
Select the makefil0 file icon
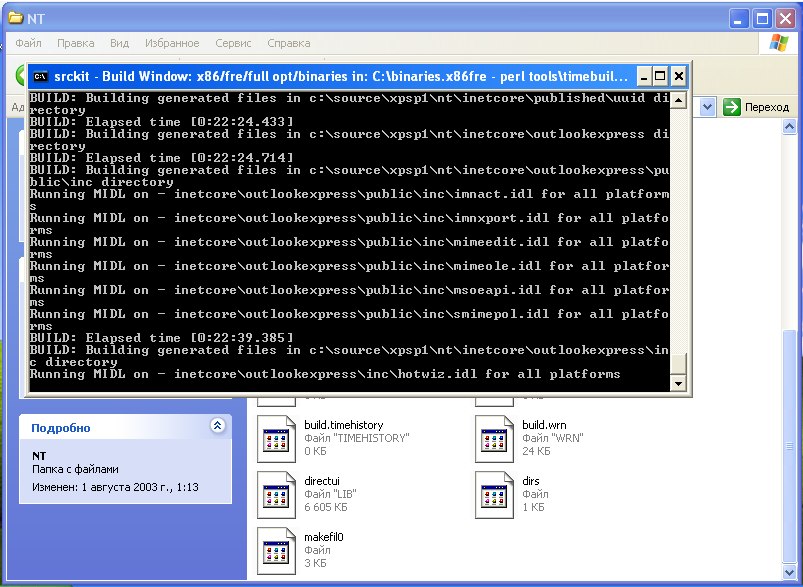coord(277,551)
